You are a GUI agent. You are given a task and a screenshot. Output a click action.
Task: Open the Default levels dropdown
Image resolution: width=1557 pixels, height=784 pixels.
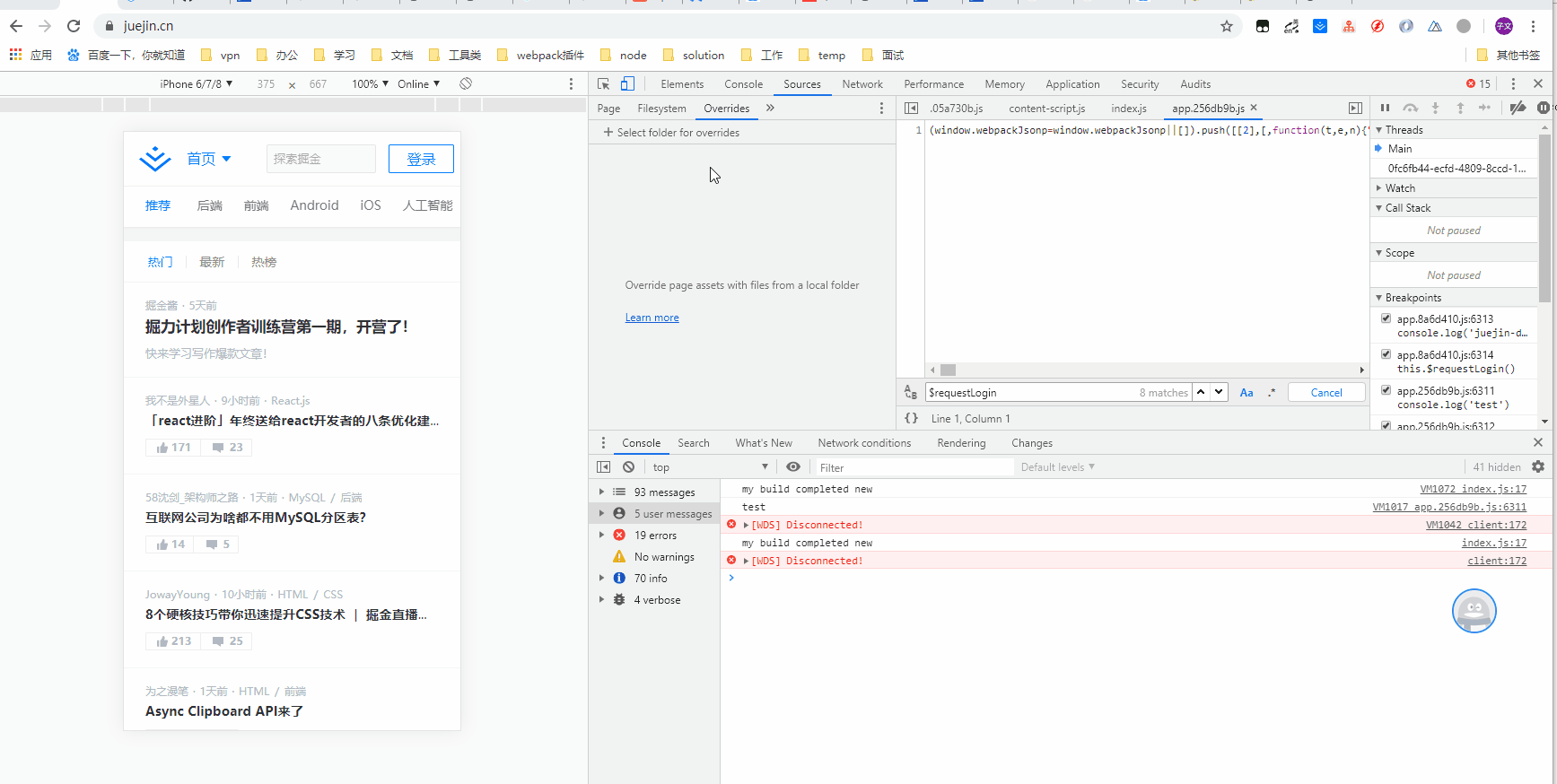1058,466
